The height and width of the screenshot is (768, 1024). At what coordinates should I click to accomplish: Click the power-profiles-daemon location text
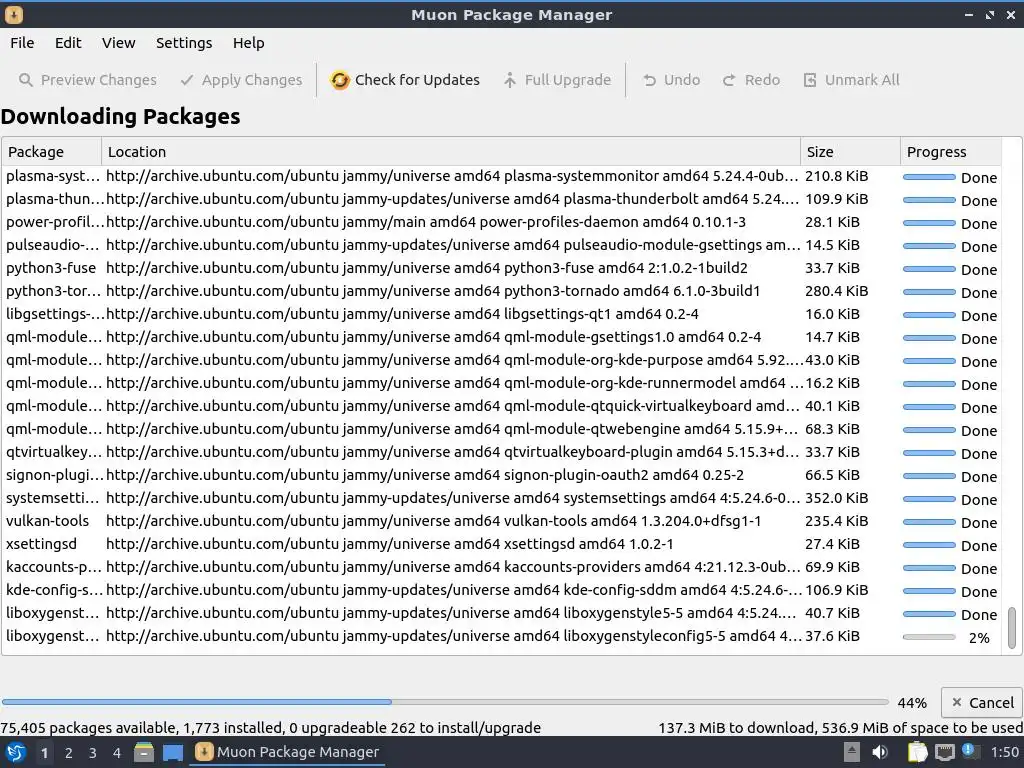pyautogui.click(x=426, y=223)
